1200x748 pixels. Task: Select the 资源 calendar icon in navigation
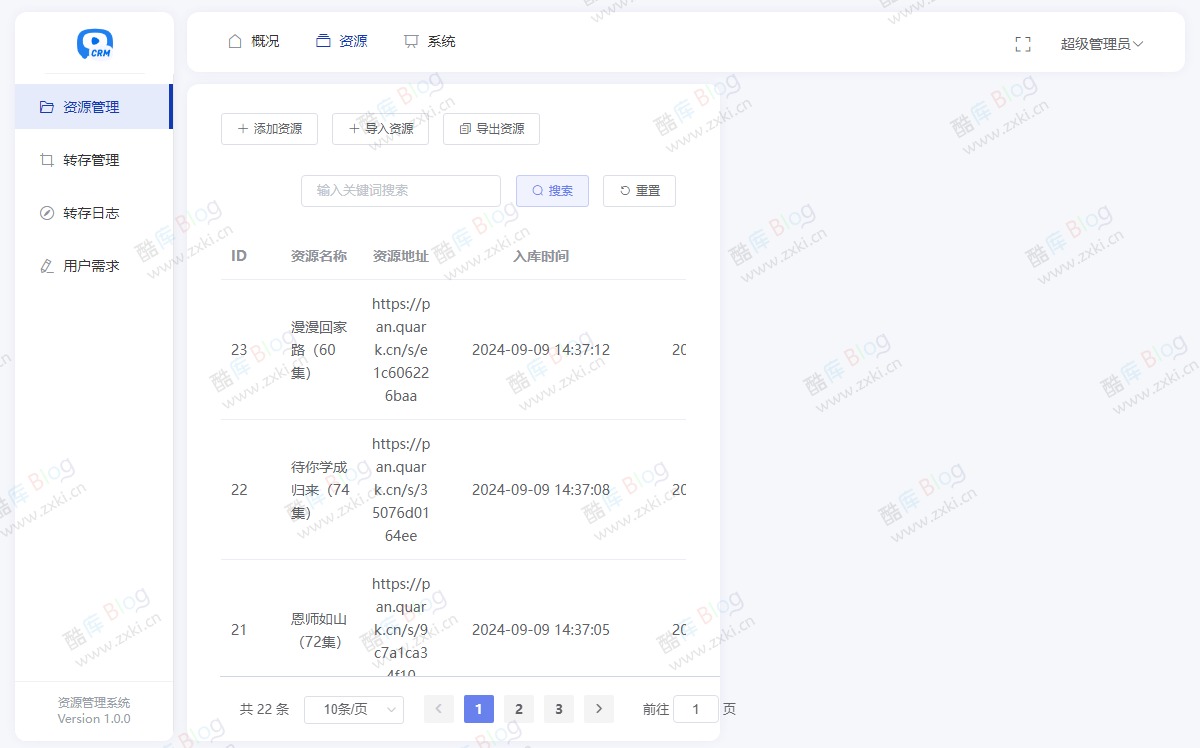pos(322,41)
